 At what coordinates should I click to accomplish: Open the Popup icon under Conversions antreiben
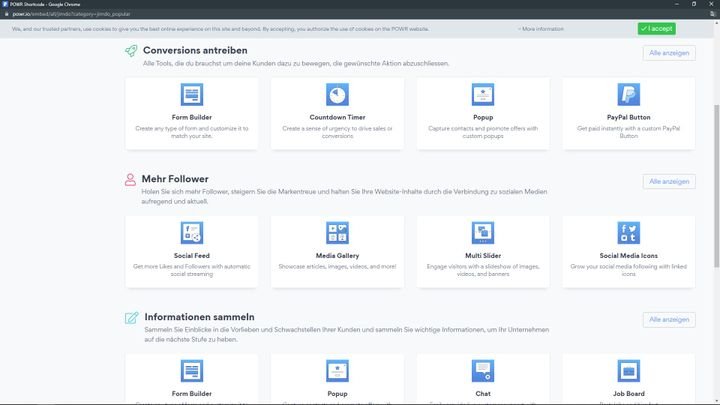pos(483,95)
